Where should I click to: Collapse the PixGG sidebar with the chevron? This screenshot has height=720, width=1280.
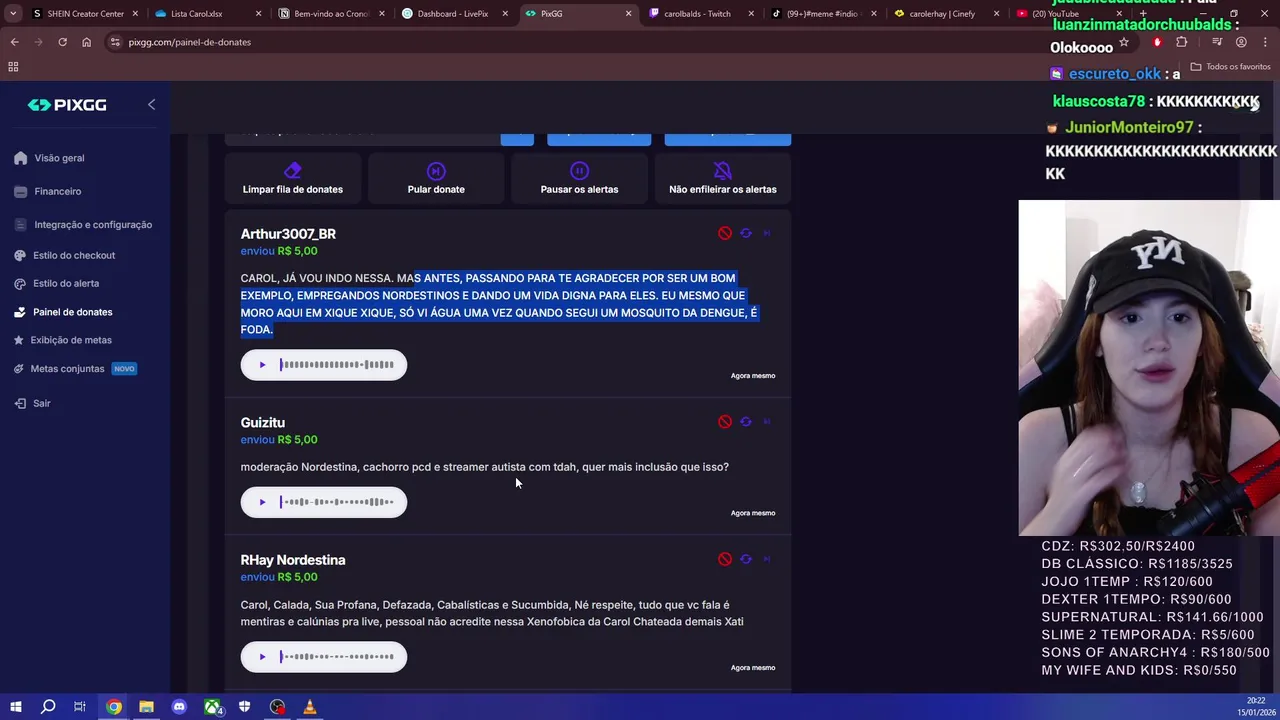[151, 104]
